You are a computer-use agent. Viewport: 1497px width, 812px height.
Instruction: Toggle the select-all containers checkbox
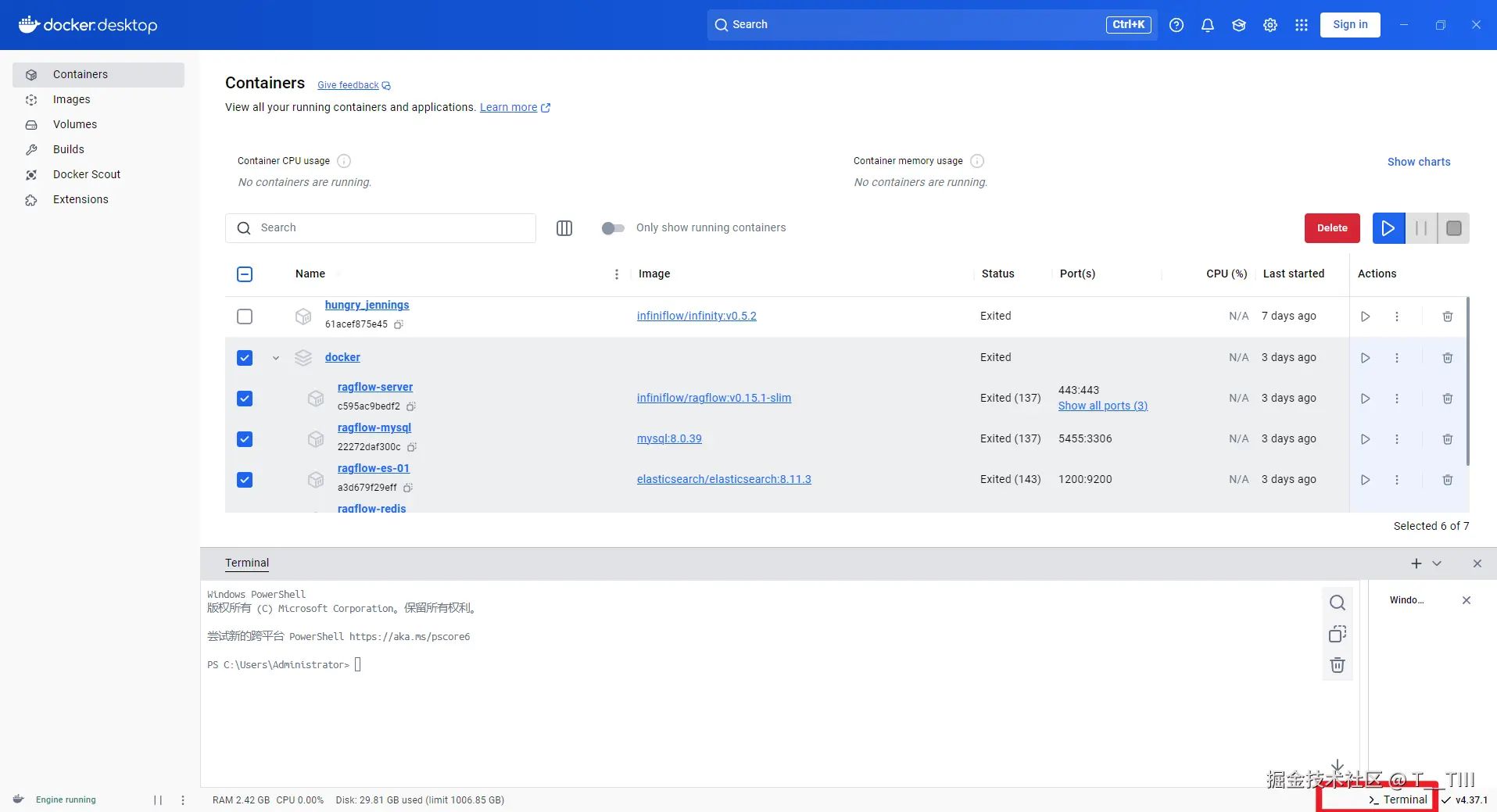click(x=245, y=274)
